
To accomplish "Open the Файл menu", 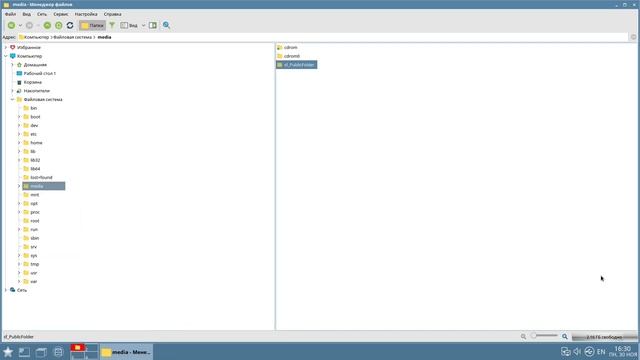I will pos(10,14).
